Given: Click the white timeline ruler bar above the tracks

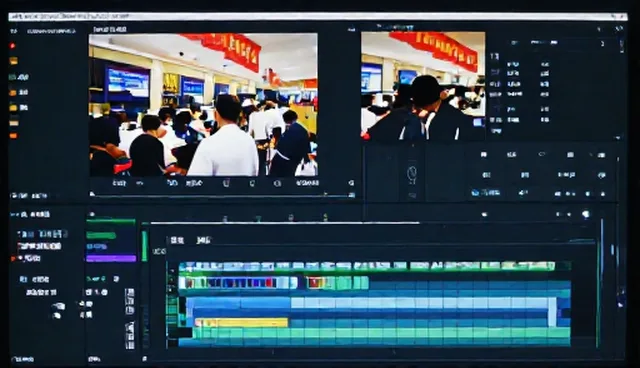Looking at the screenshot, I should pos(285,223).
